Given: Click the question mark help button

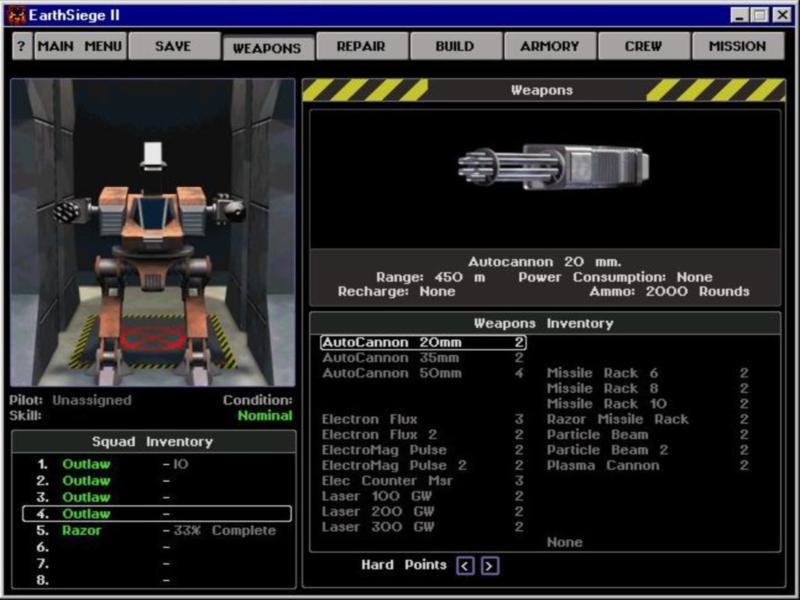Looking at the screenshot, I should (x=21, y=46).
